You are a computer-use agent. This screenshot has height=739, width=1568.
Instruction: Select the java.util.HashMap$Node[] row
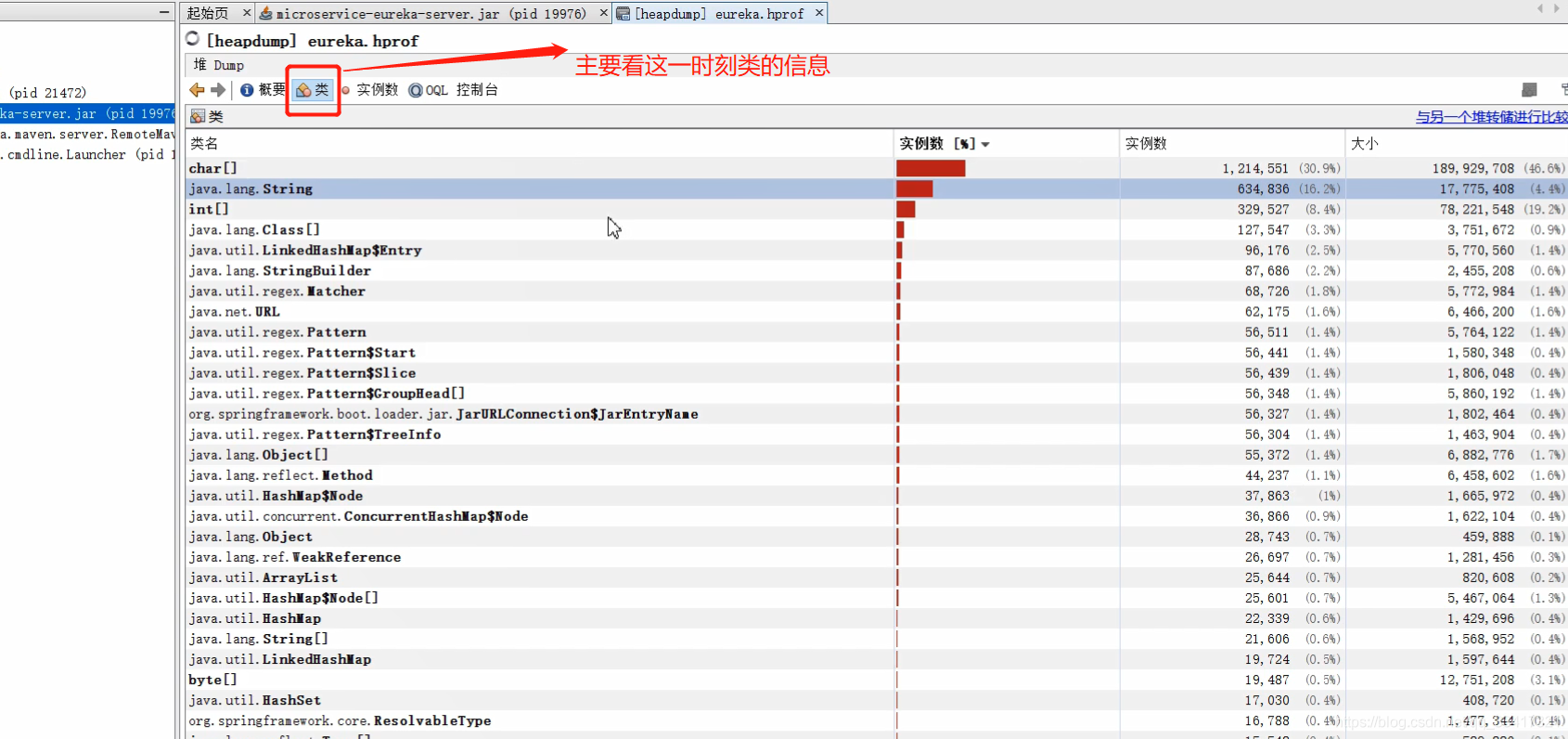pos(877,597)
